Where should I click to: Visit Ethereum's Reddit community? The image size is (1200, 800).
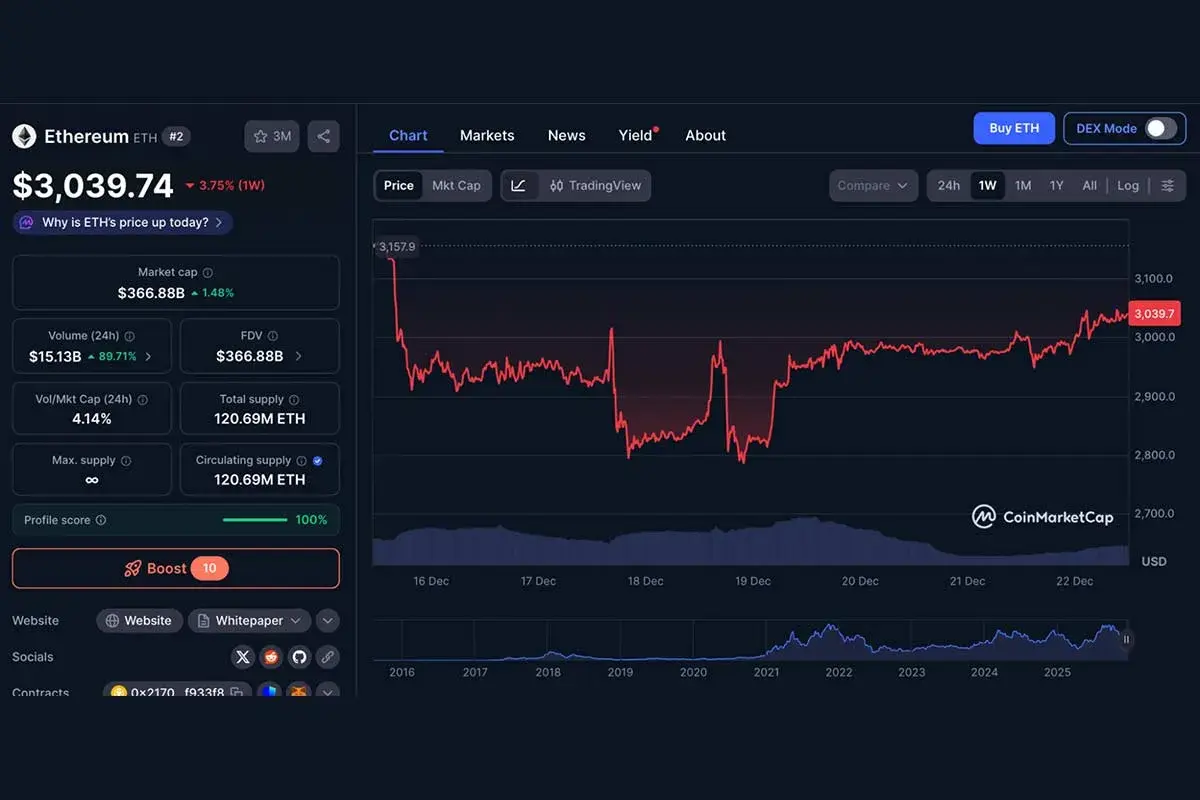click(x=270, y=657)
